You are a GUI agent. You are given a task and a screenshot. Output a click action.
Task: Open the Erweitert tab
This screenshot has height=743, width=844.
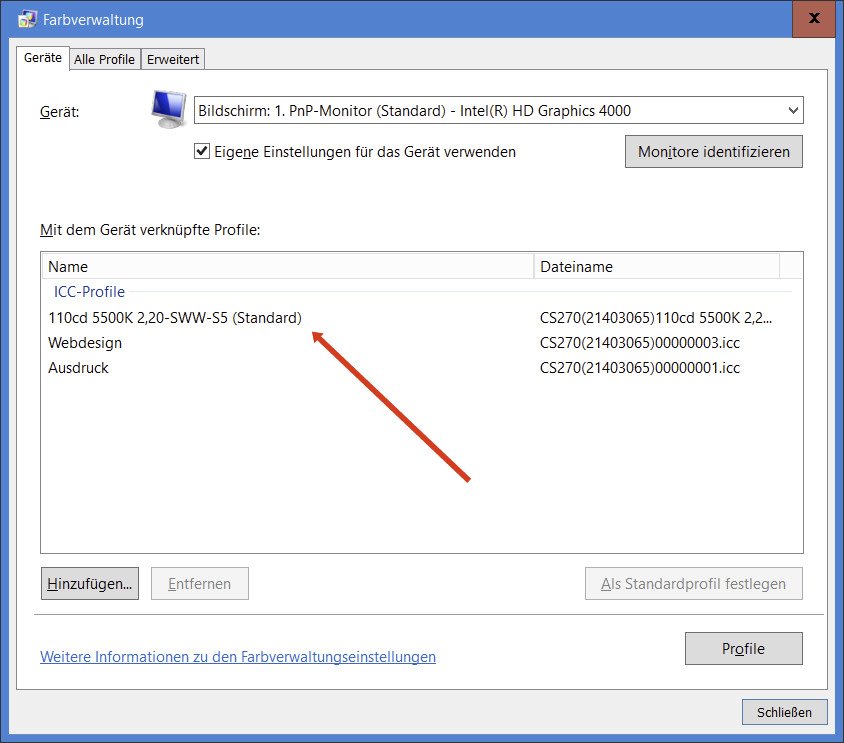173,59
